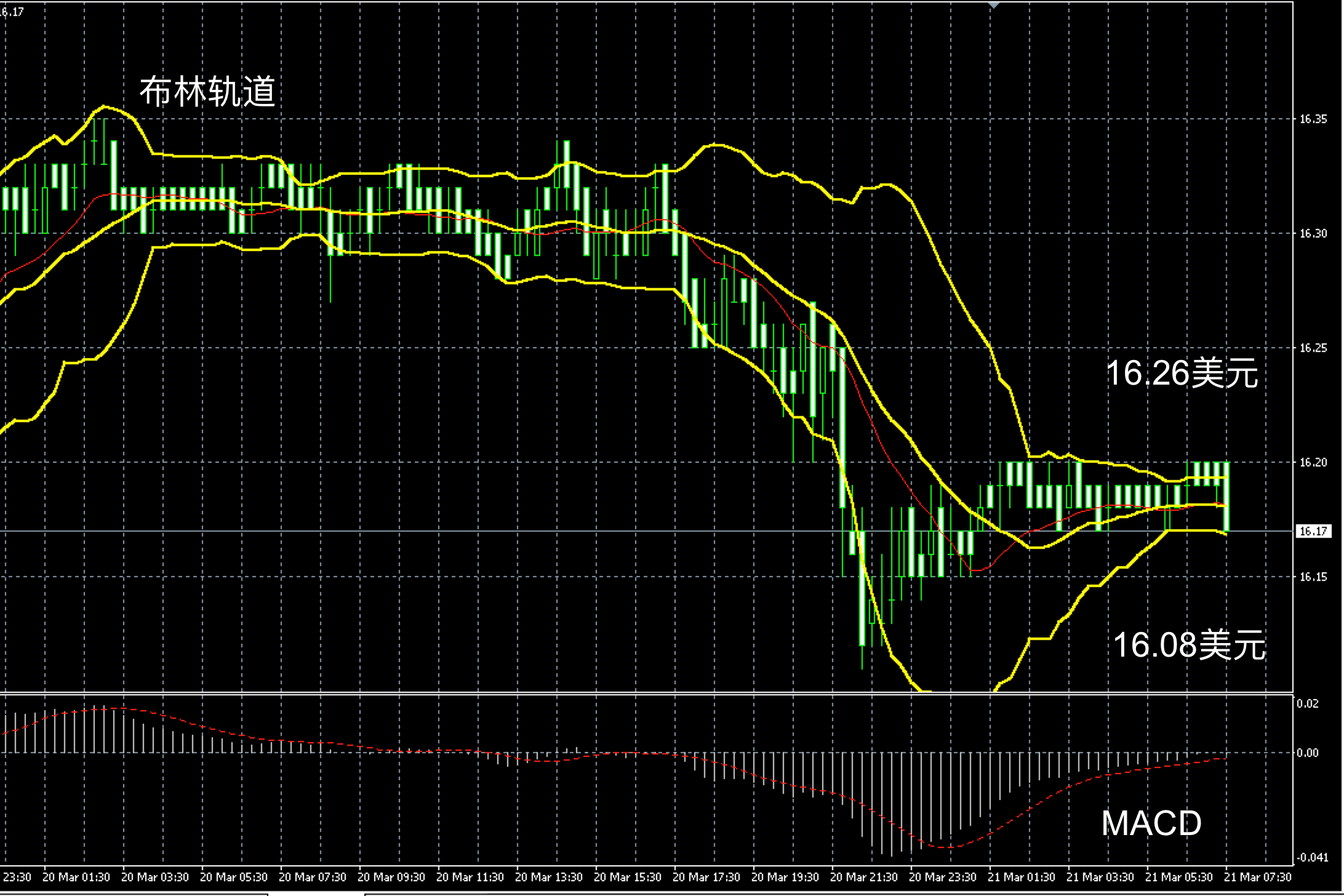Click the 布林轨道 annotation label
Image resolution: width=1344 pixels, height=896 pixels.
[207, 92]
